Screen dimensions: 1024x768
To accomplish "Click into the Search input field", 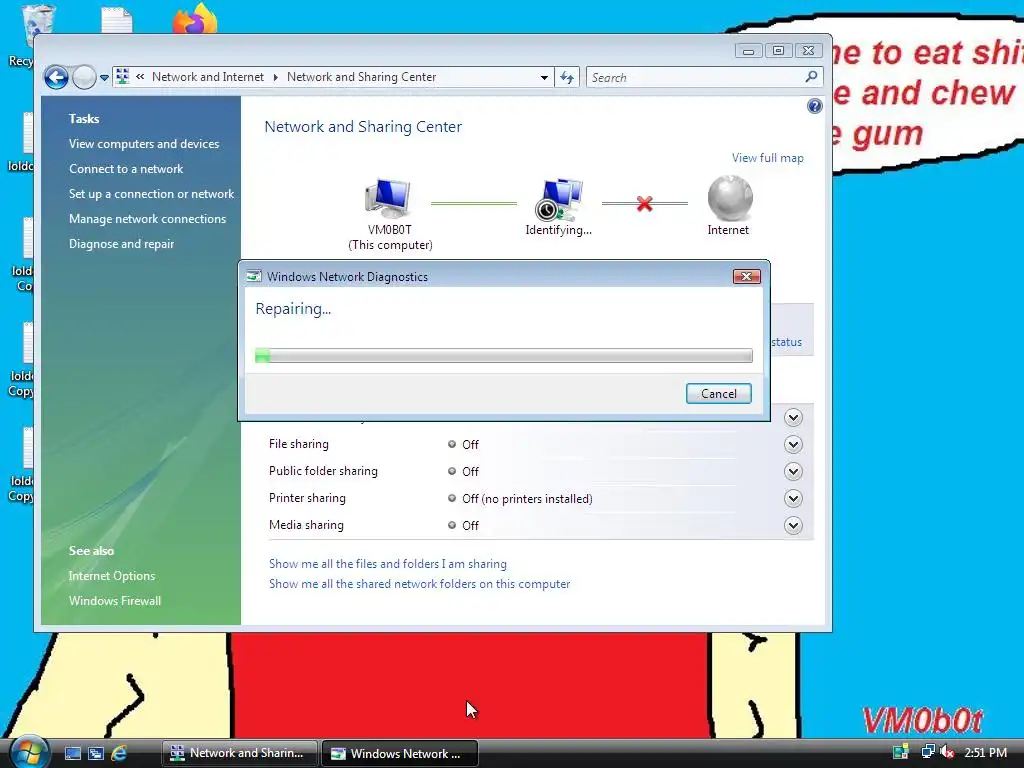I will click(x=694, y=78).
